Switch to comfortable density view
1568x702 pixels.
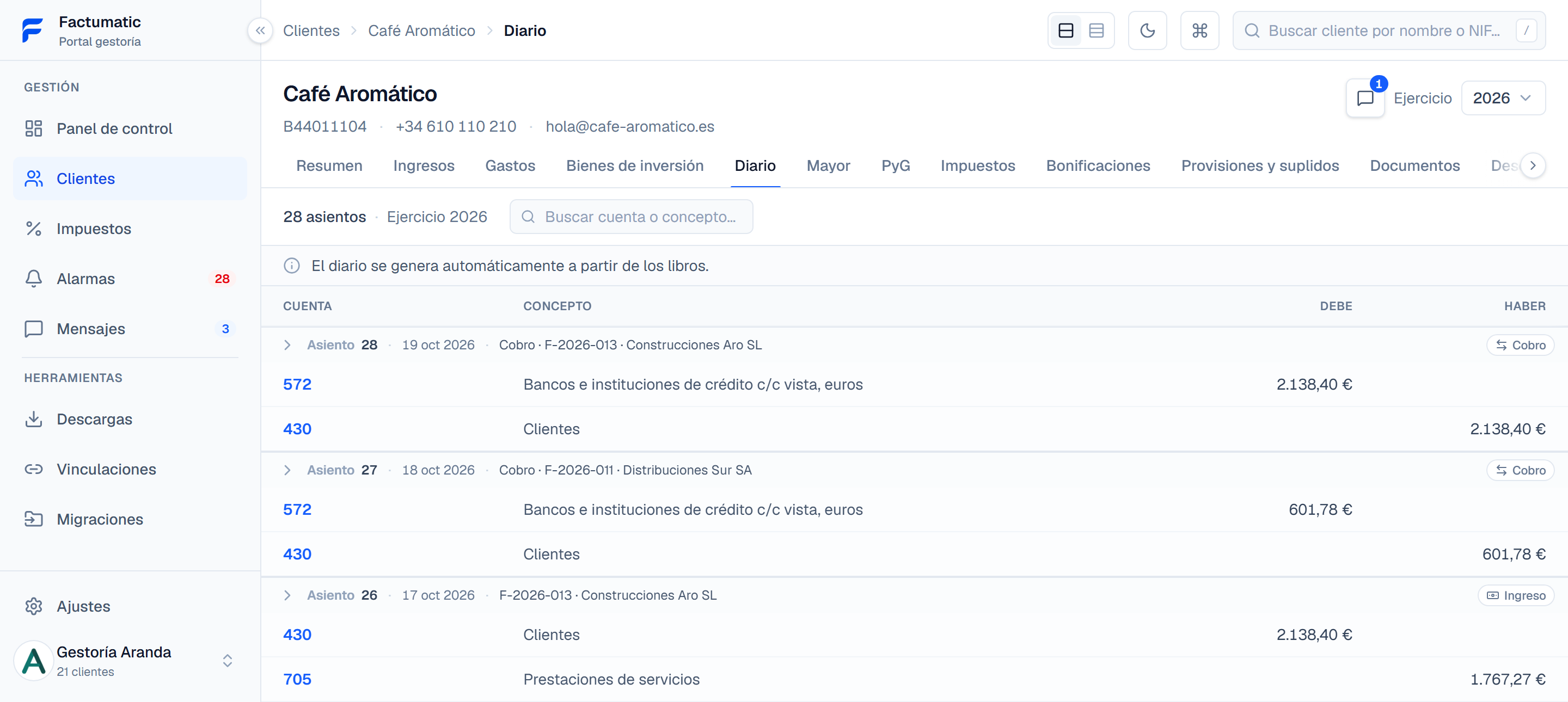point(1066,30)
